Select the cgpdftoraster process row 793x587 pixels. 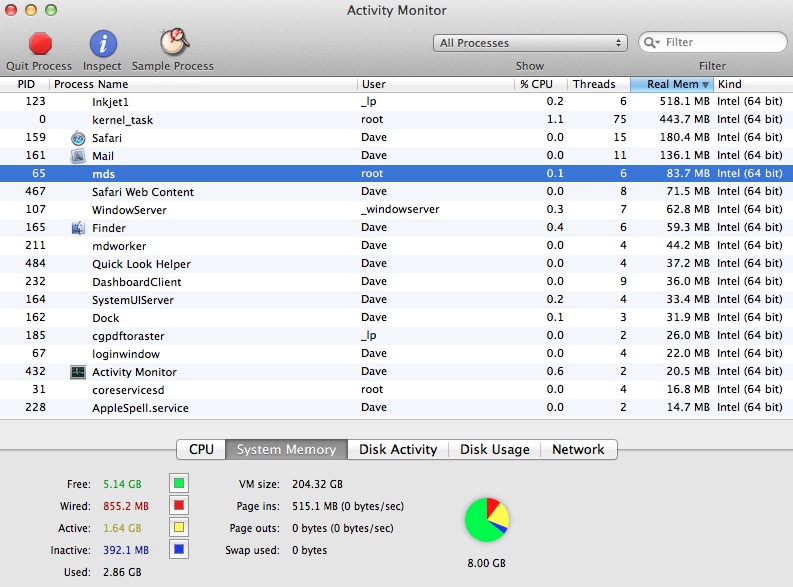click(396, 336)
